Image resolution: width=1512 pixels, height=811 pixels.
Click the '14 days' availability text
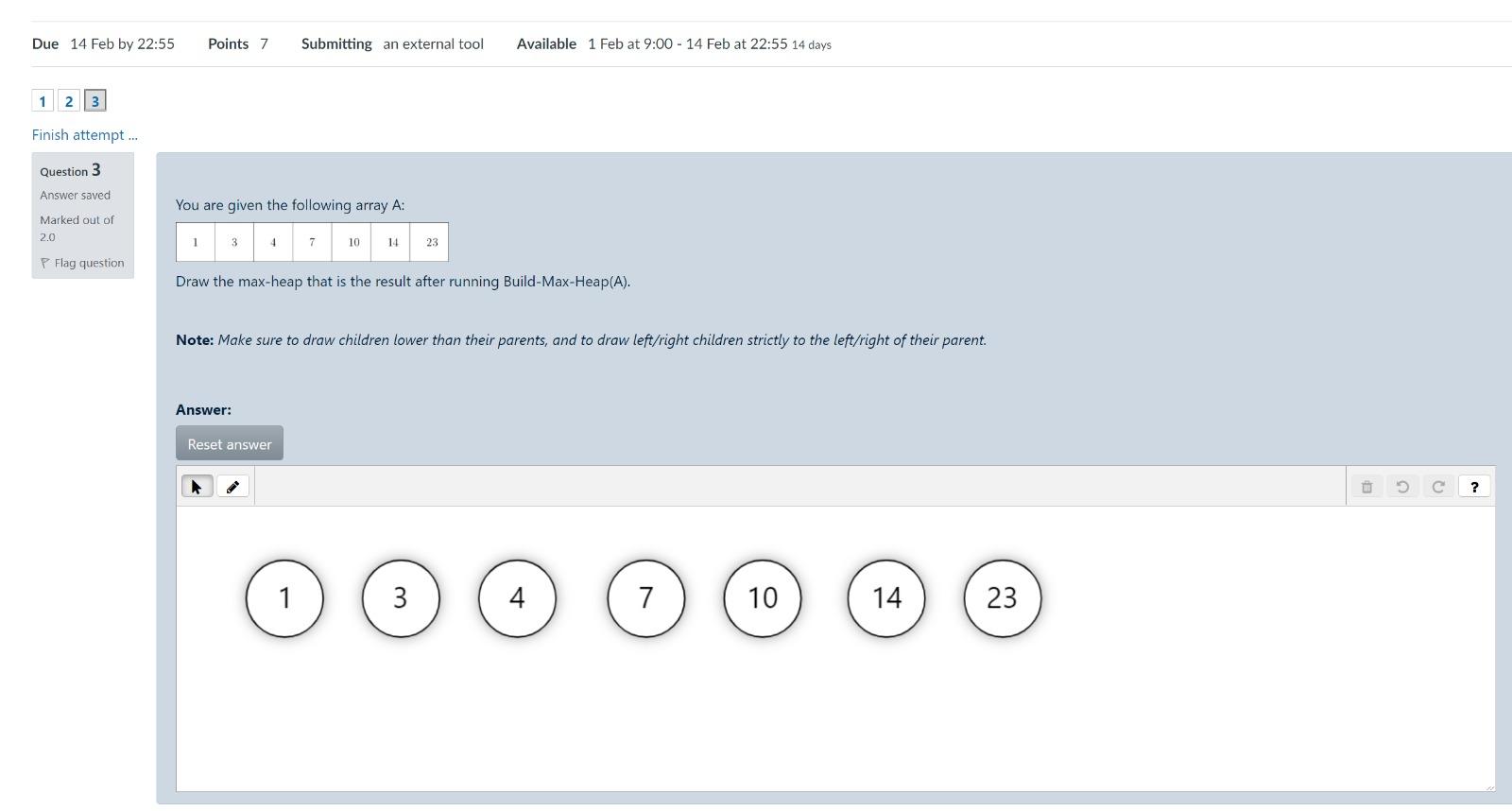[x=812, y=44]
